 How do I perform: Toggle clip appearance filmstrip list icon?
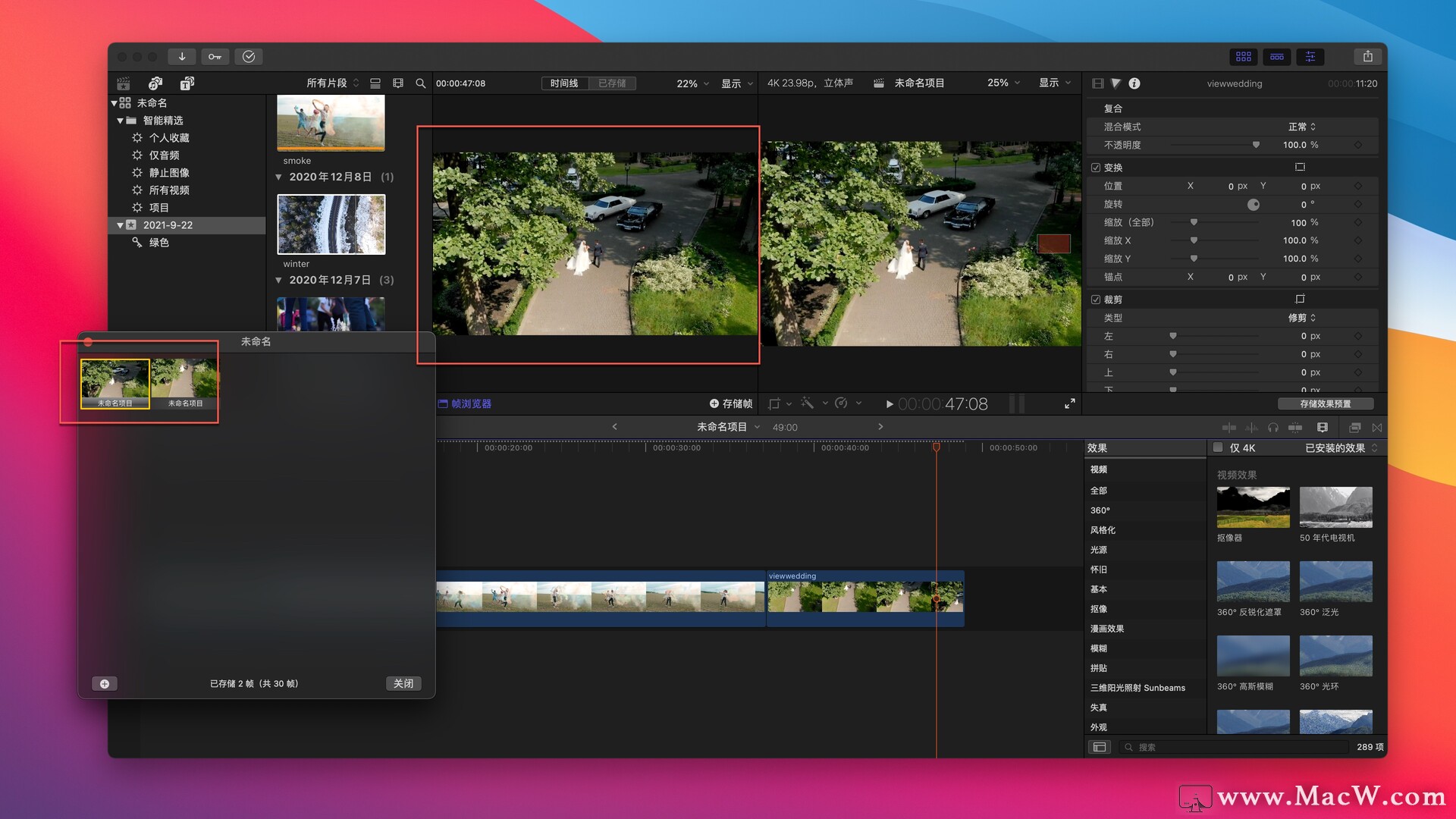tap(375, 83)
